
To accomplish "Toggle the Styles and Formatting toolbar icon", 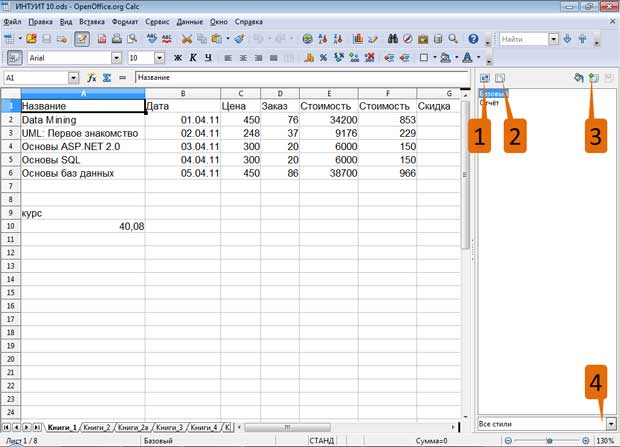I will pyautogui.click(x=15, y=58).
